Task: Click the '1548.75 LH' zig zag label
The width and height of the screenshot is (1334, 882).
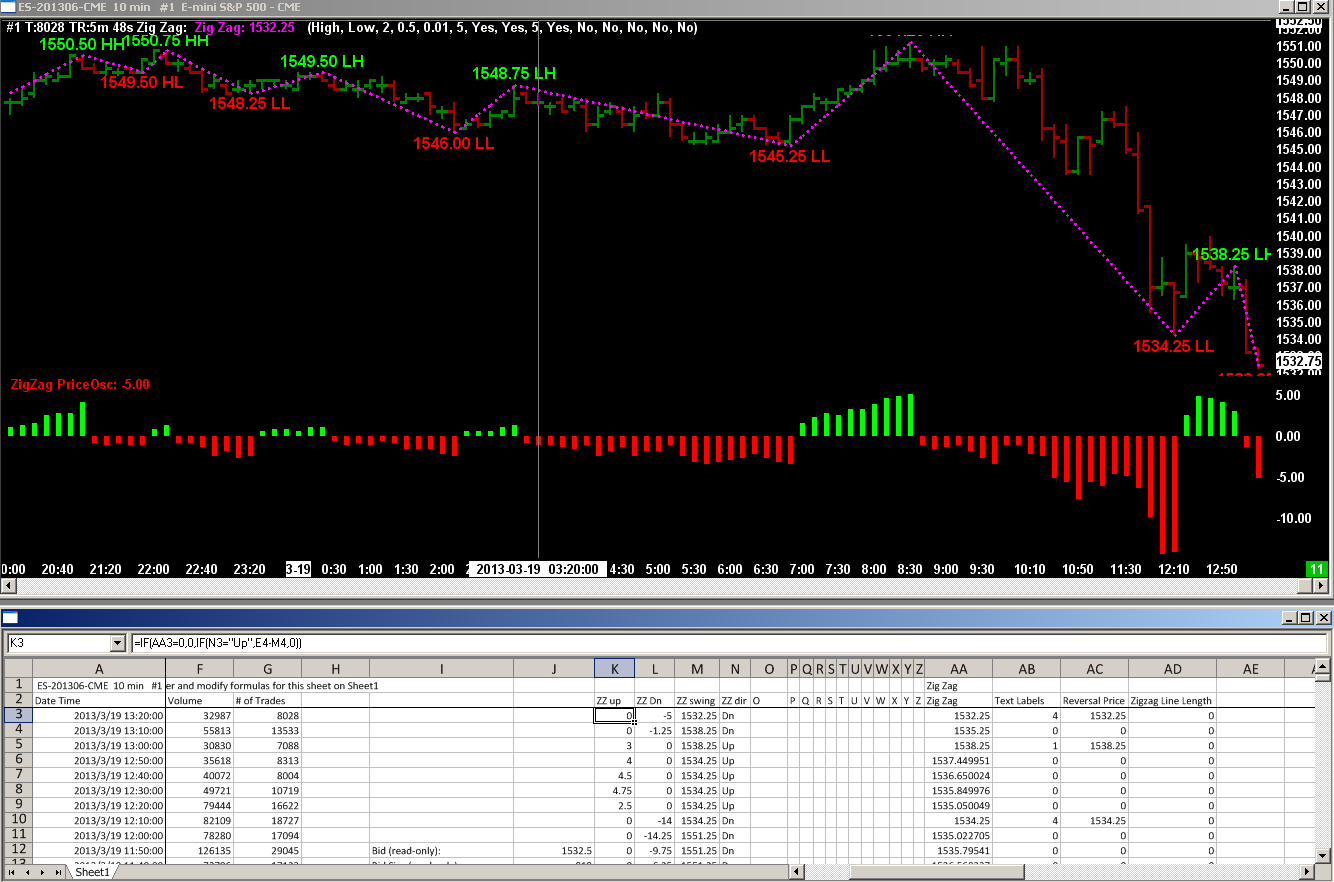Action: [x=514, y=73]
